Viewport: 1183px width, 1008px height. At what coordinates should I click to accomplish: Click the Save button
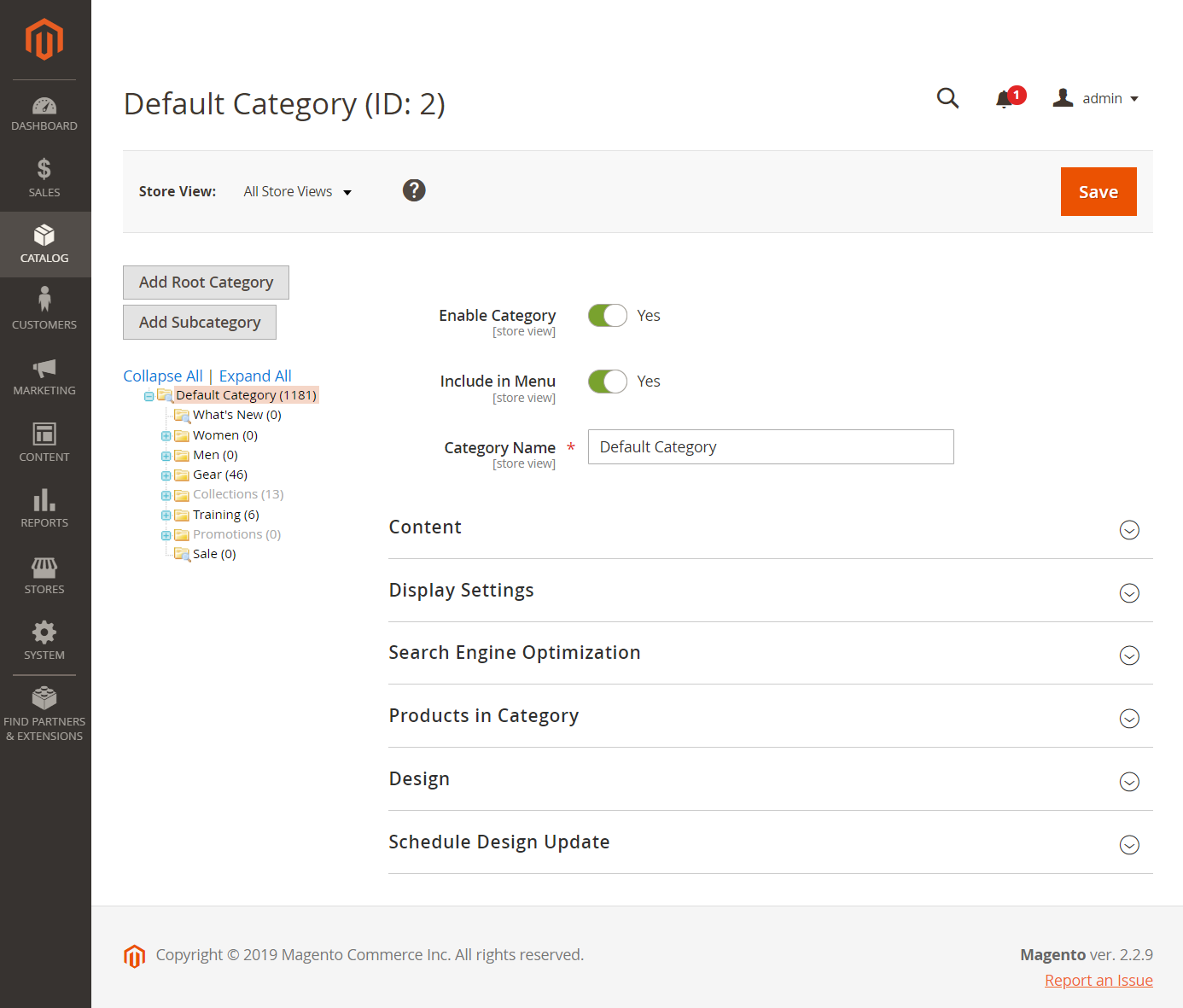pyautogui.click(x=1098, y=192)
